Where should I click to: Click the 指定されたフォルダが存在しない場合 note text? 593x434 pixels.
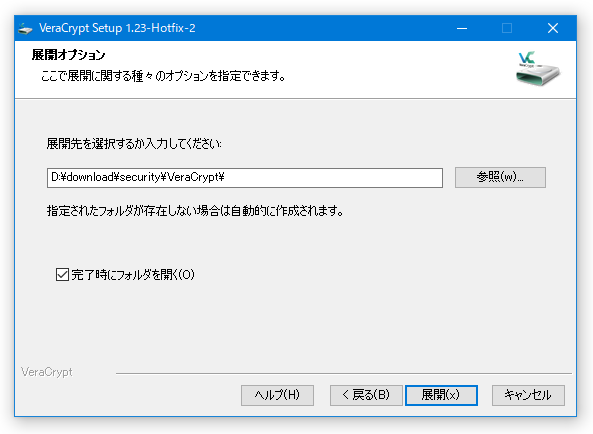195,211
